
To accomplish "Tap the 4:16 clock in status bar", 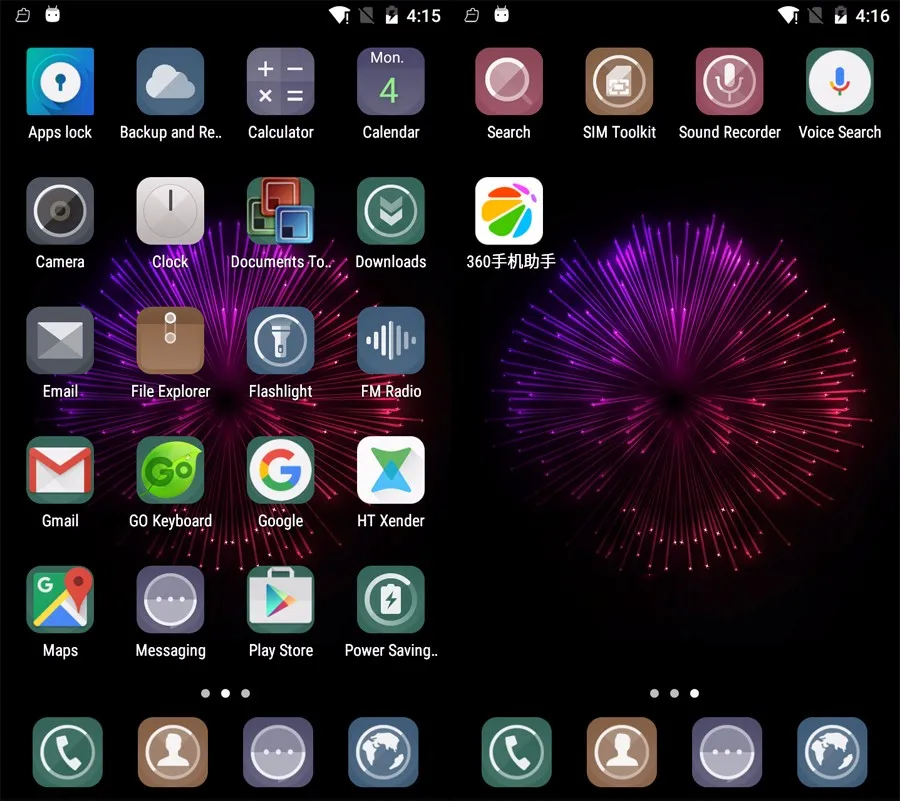I will pyautogui.click(x=872, y=15).
